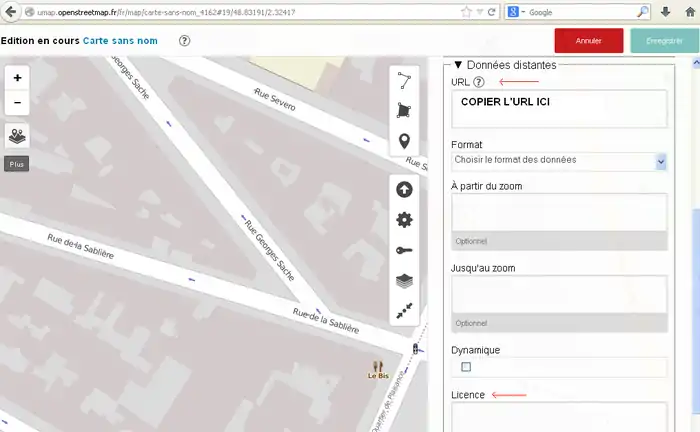This screenshot has height=432, width=700.
Task: Open permissions key icon
Action: coord(404,251)
